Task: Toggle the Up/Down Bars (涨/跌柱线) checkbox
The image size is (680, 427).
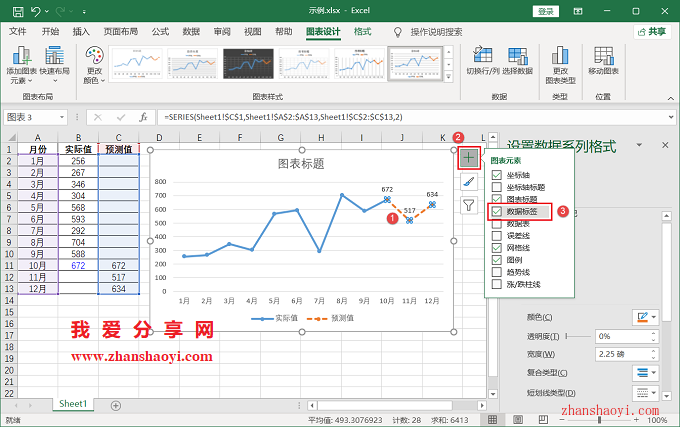Action: click(497, 284)
